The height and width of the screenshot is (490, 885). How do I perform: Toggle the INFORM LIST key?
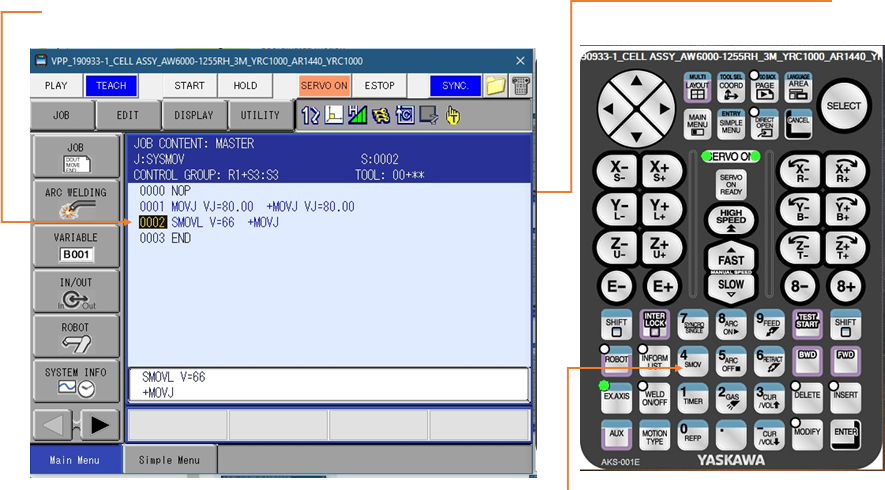click(x=655, y=361)
